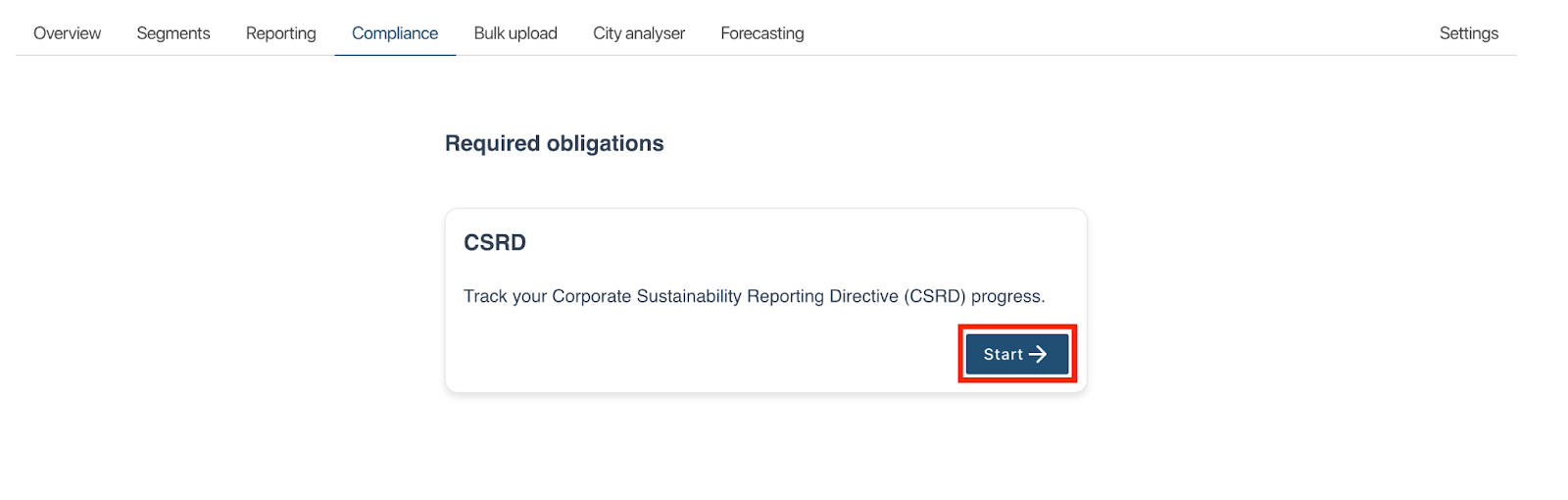Viewport: 1568px width, 500px height.
Task: Click blank page area below CSRD card
Action: coord(764,451)
